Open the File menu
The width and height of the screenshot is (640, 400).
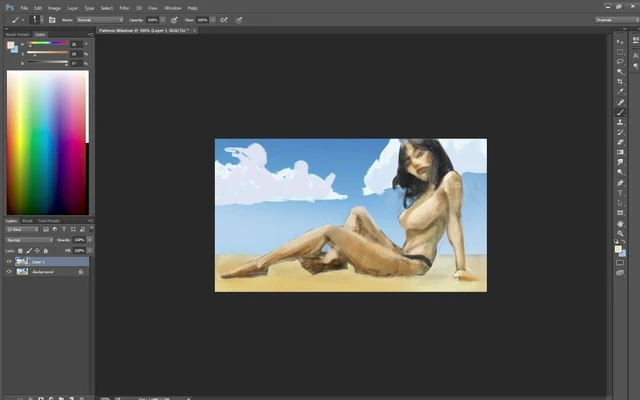24,8
